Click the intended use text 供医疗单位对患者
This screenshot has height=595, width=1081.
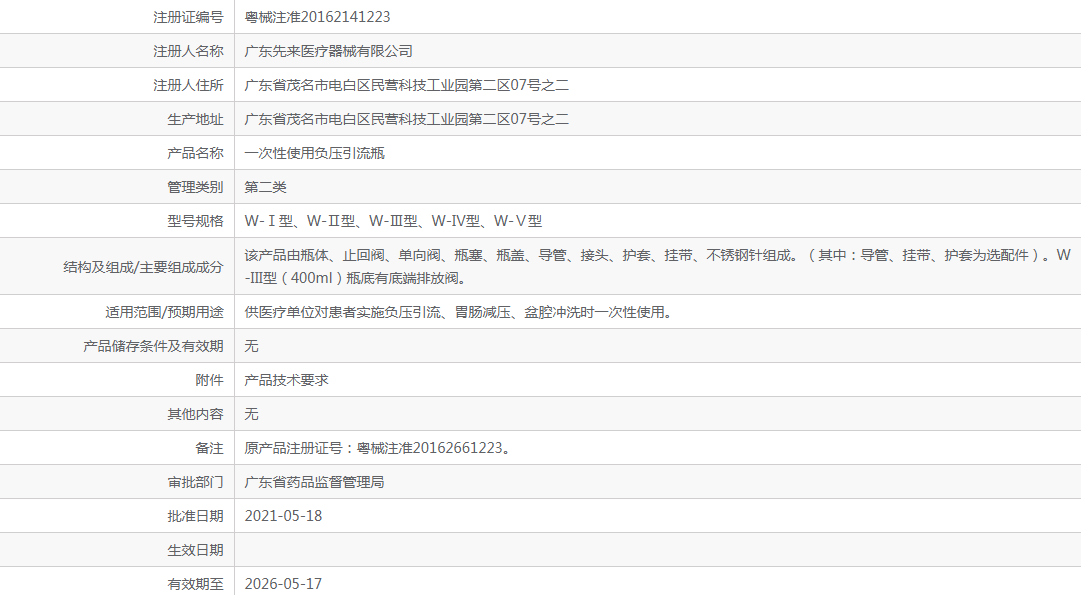458,312
